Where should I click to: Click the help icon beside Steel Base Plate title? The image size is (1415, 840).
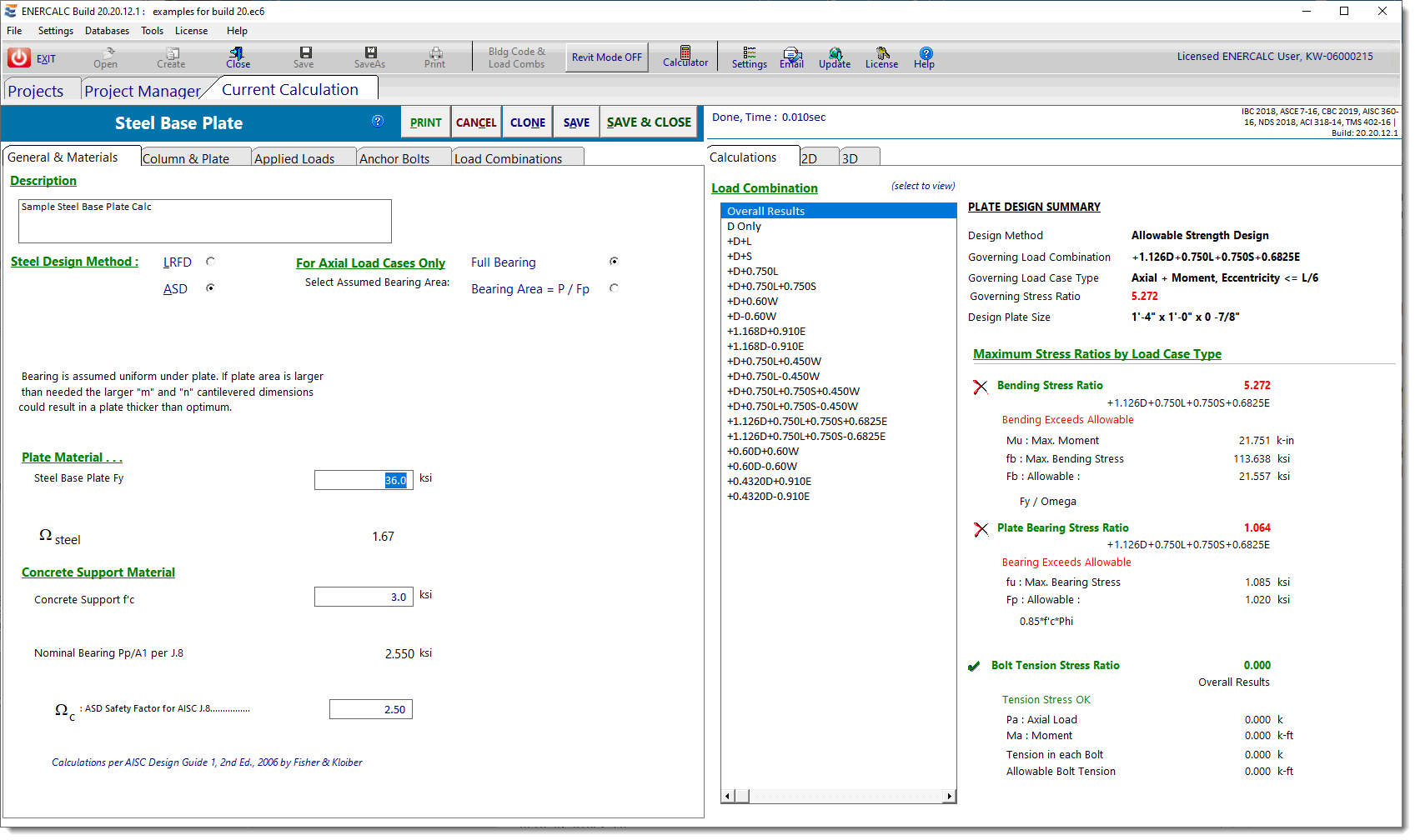point(378,121)
